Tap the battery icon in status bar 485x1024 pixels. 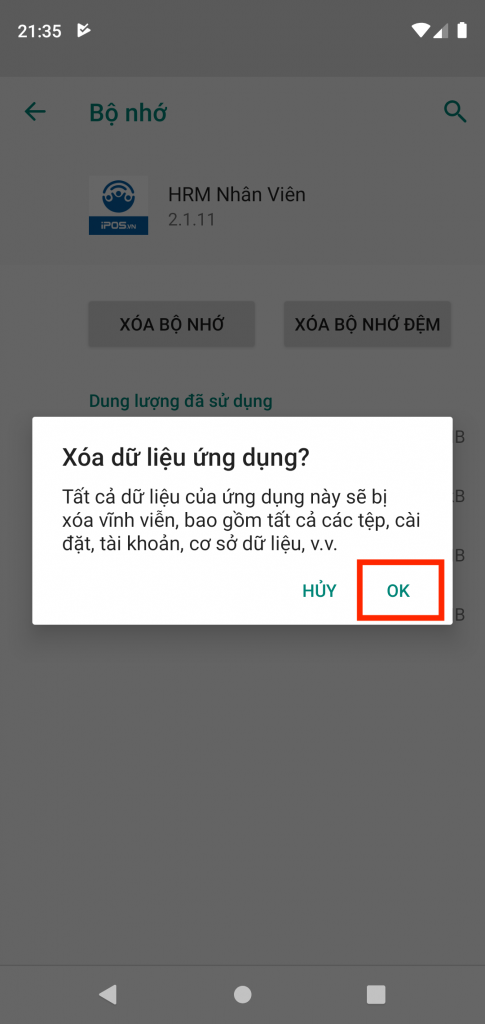tap(462, 30)
